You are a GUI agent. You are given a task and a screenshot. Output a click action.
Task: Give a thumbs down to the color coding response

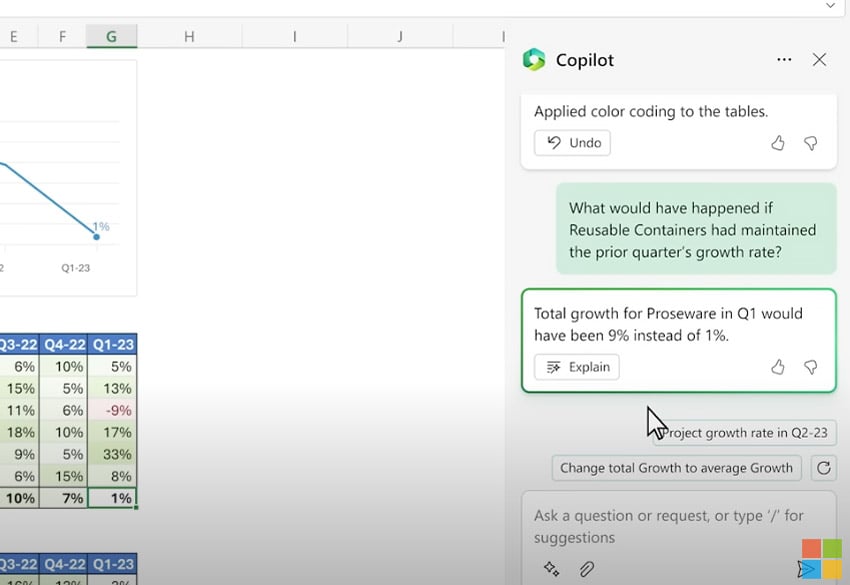811,143
